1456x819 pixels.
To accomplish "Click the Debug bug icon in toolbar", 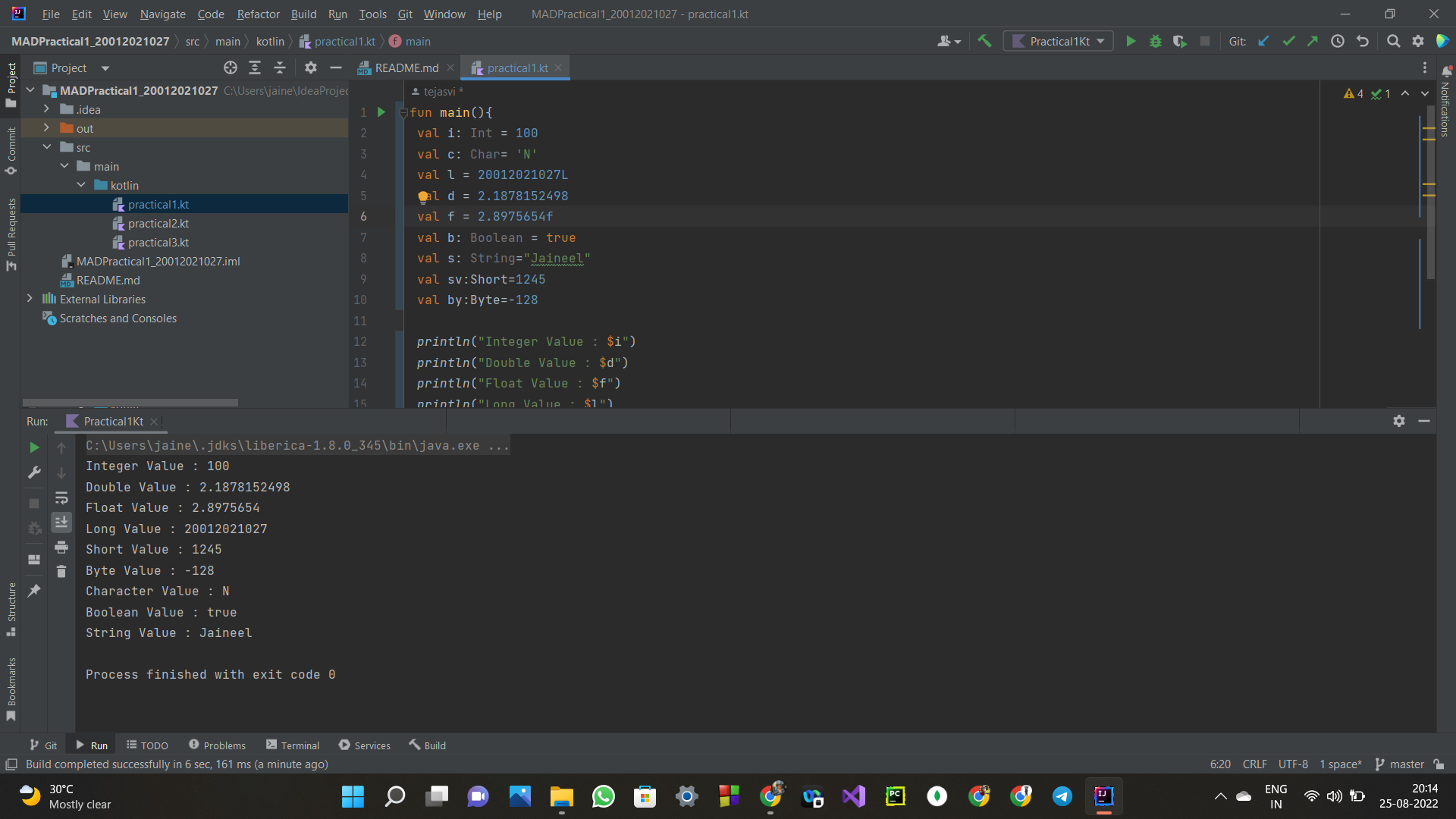I will click(1156, 41).
